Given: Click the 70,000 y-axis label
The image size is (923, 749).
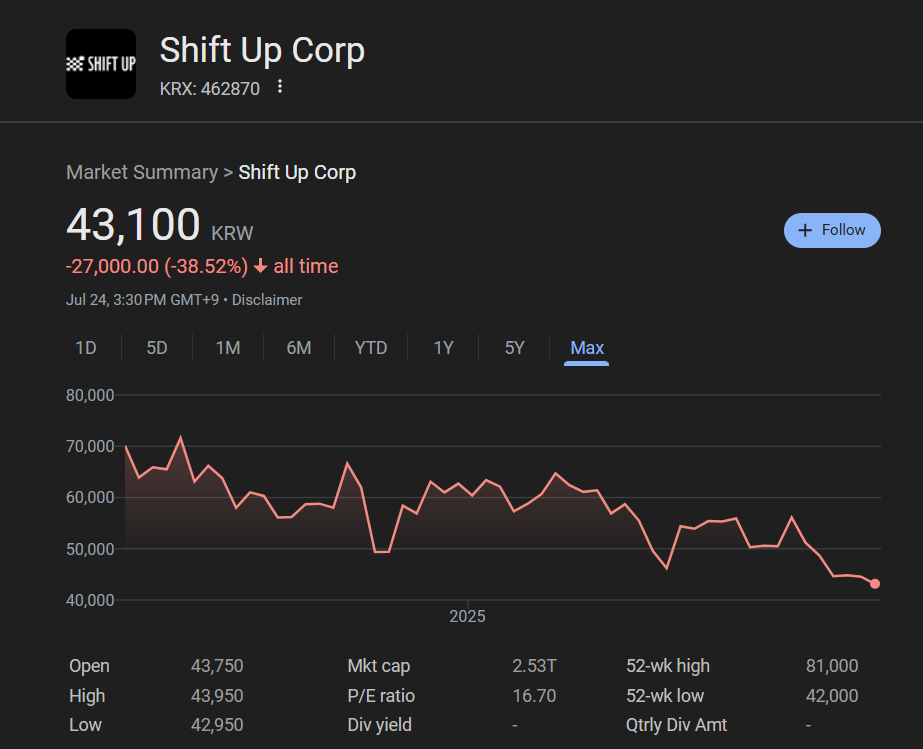Looking at the screenshot, I should click(90, 446).
